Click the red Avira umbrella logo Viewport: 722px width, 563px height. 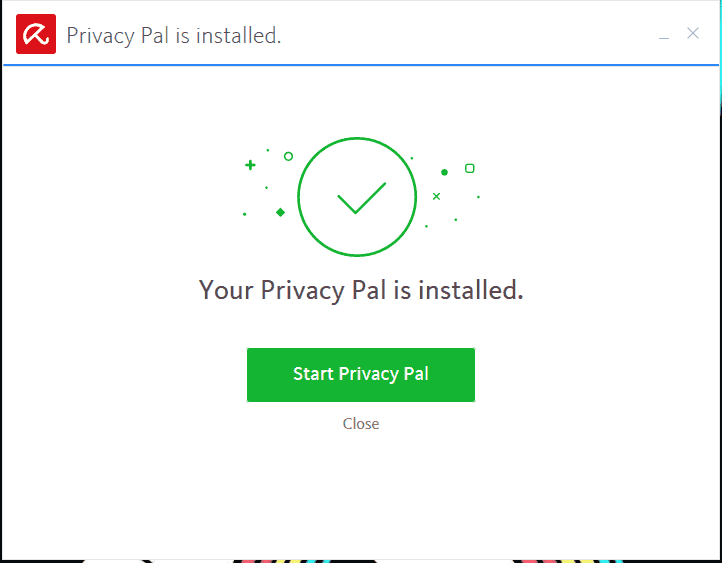(x=35, y=35)
